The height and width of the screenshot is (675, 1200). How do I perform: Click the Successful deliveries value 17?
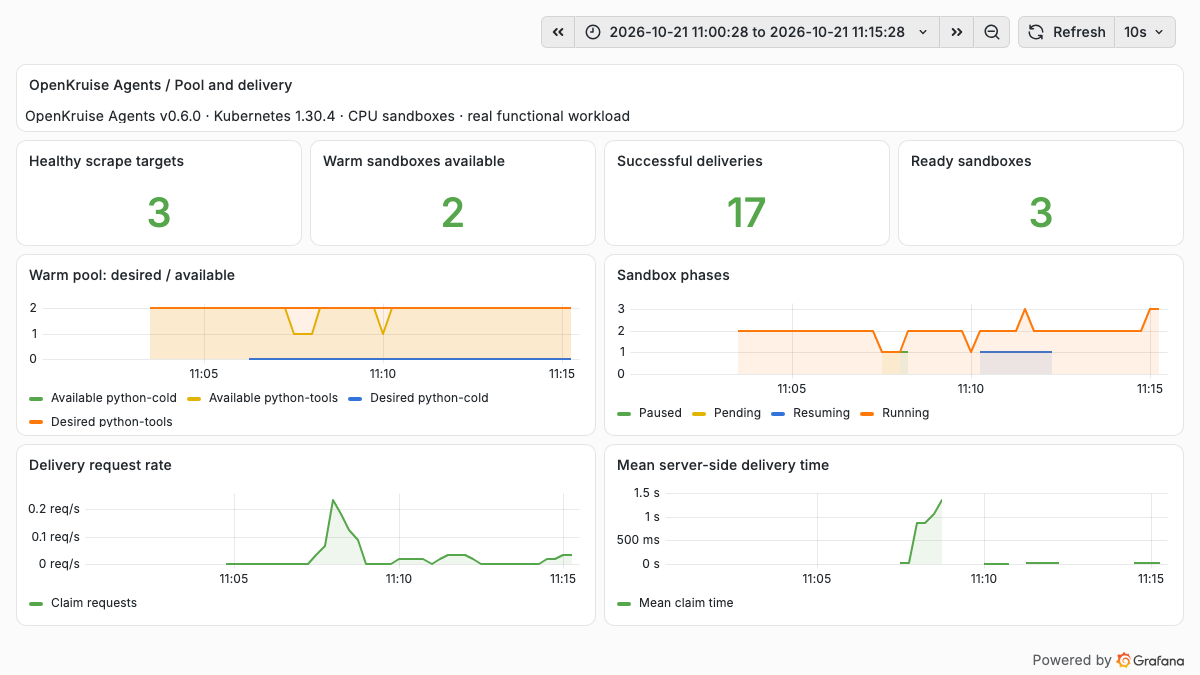746,213
